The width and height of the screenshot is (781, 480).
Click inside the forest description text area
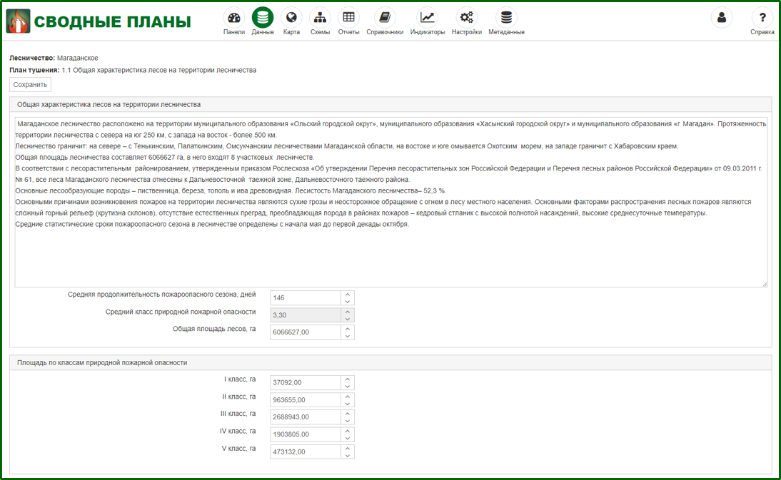(390, 202)
